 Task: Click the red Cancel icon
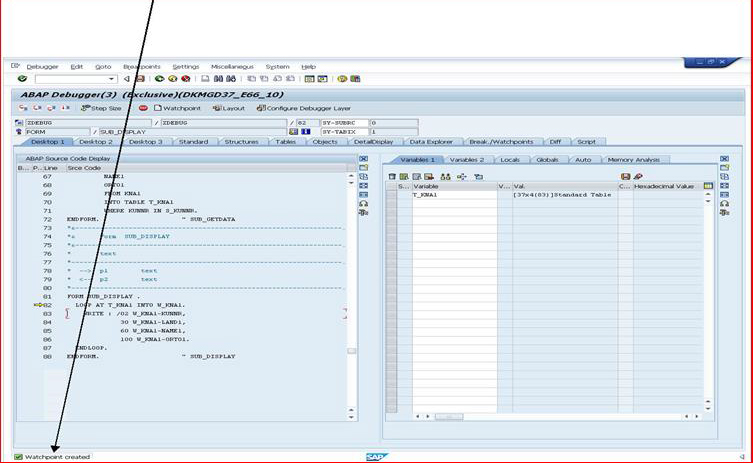point(185,79)
